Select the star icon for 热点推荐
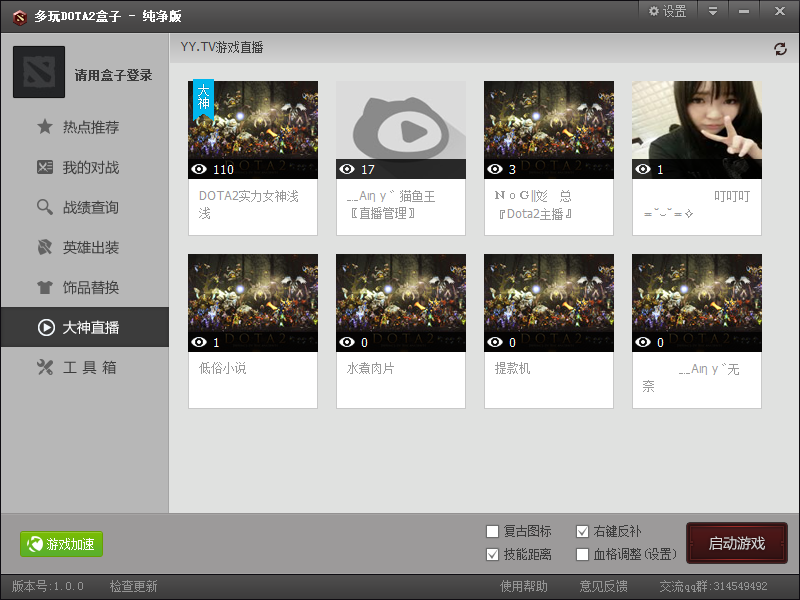800x600 pixels. (x=45, y=127)
